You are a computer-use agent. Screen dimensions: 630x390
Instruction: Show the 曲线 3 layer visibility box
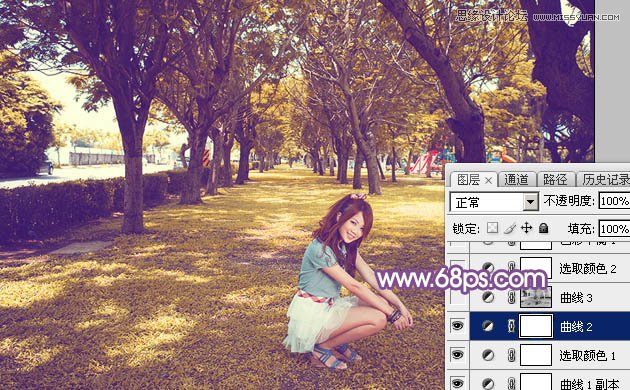click(x=458, y=298)
